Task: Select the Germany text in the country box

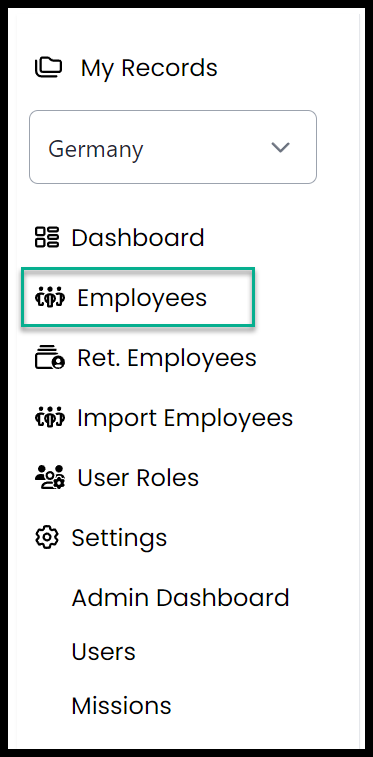Action: (96, 149)
